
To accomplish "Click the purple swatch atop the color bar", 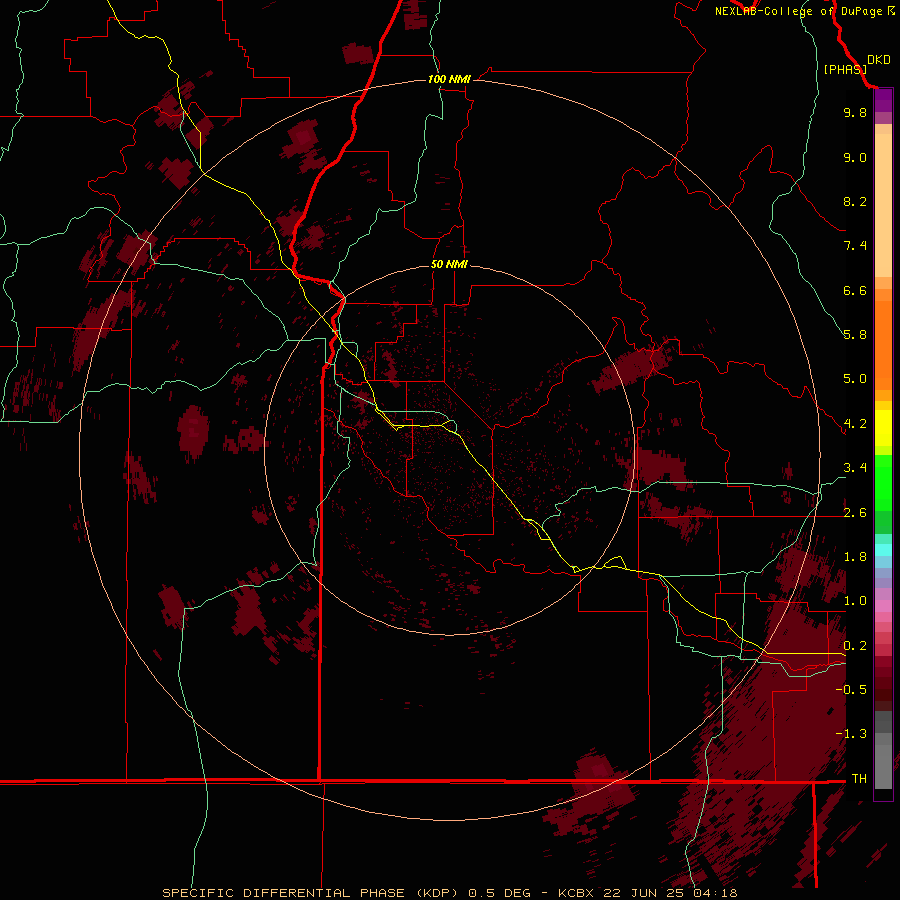I will point(883,100).
